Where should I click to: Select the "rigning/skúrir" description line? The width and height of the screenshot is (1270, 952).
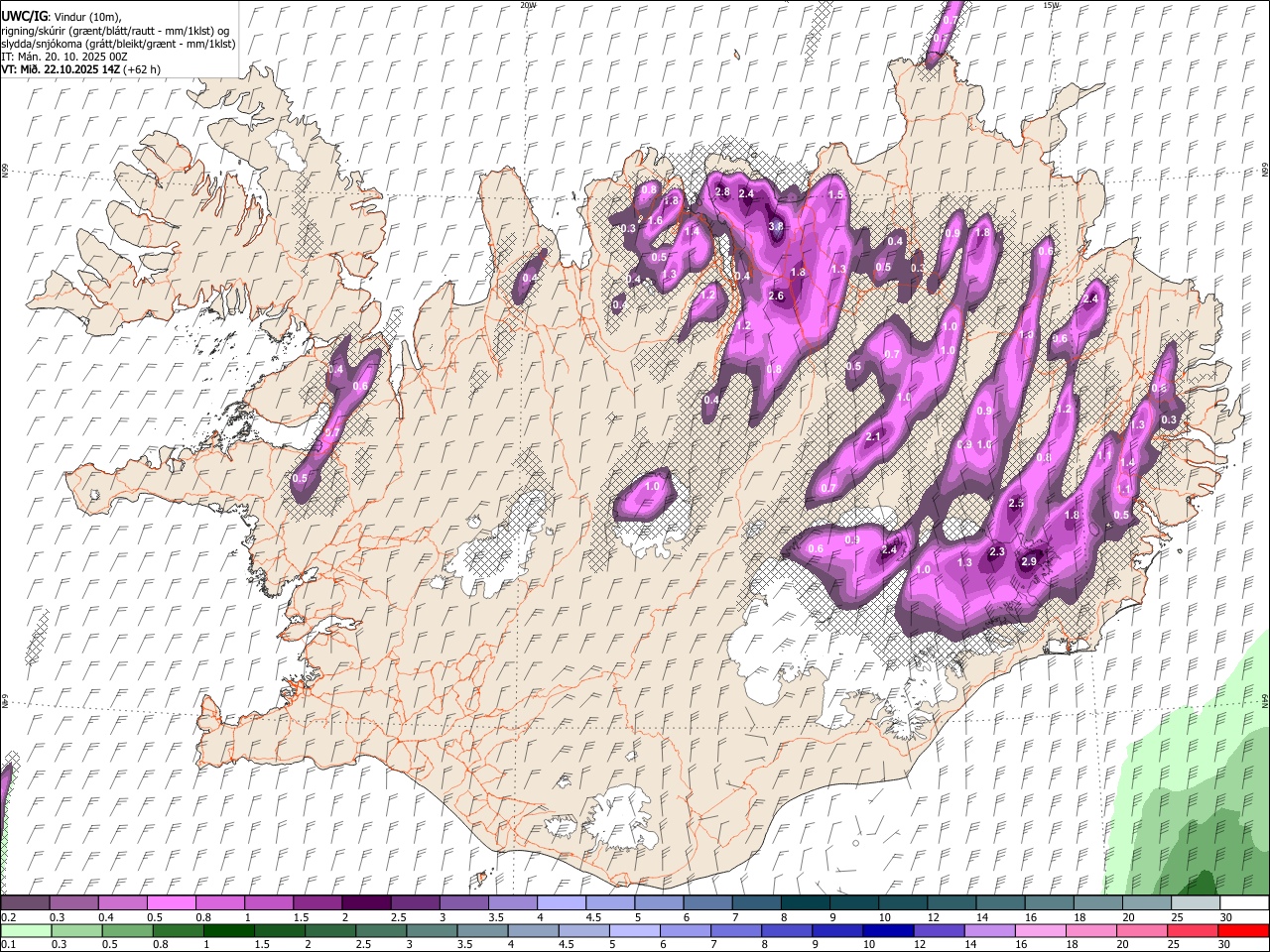pyautogui.click(x=115, y=31)
